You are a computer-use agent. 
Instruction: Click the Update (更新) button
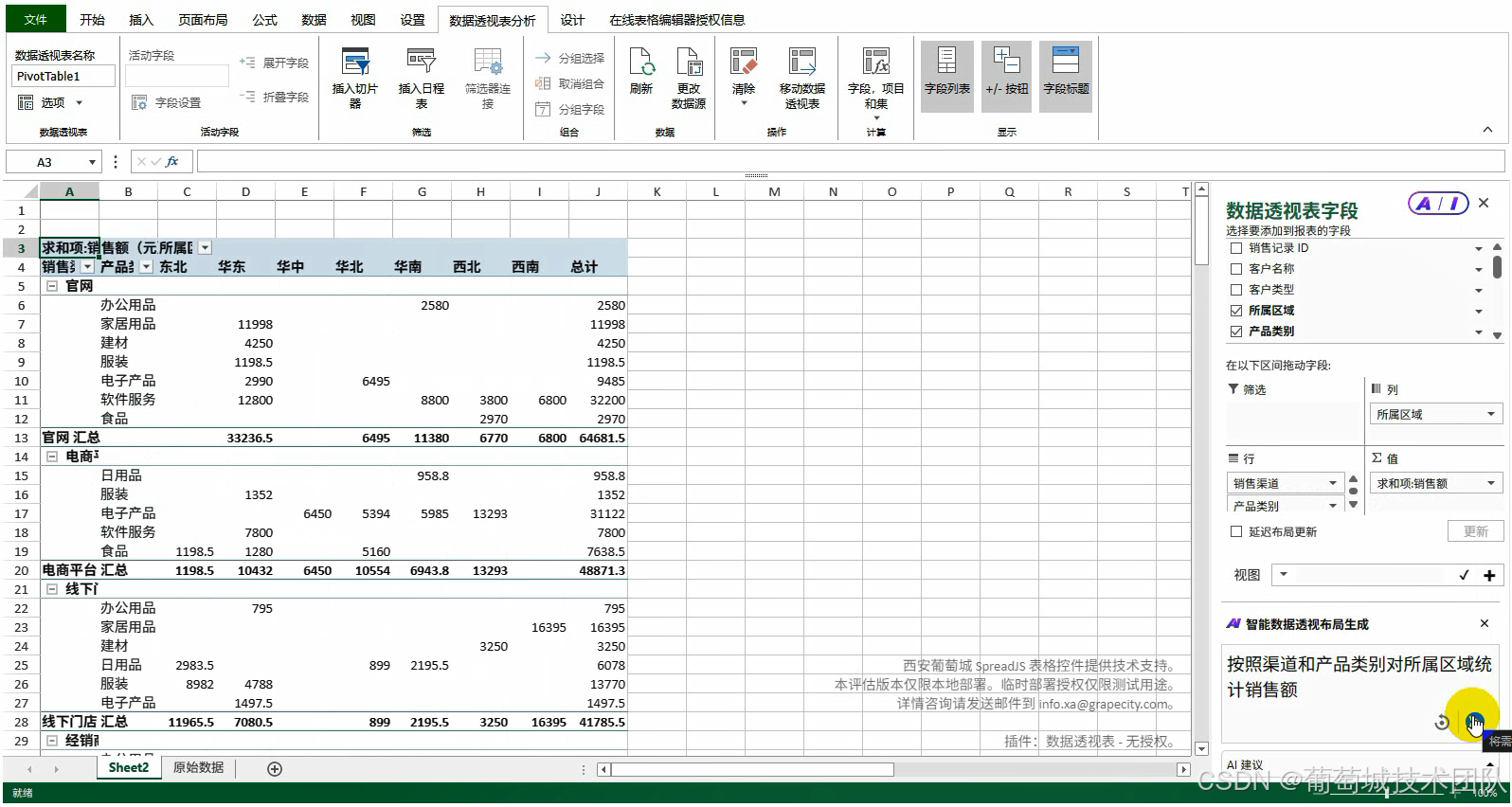(1475, 531)
